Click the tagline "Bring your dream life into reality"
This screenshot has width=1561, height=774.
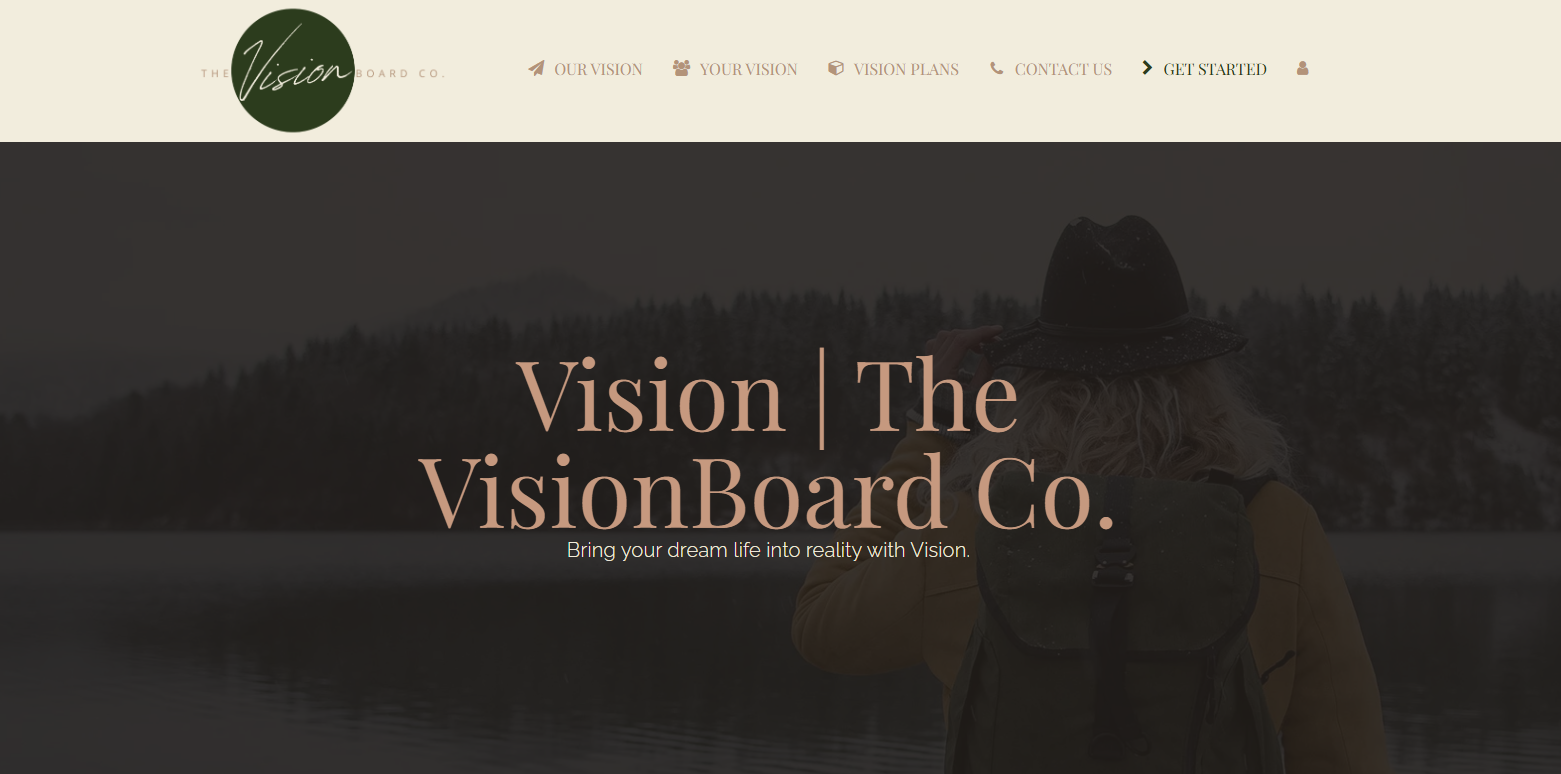click(717, 550)
